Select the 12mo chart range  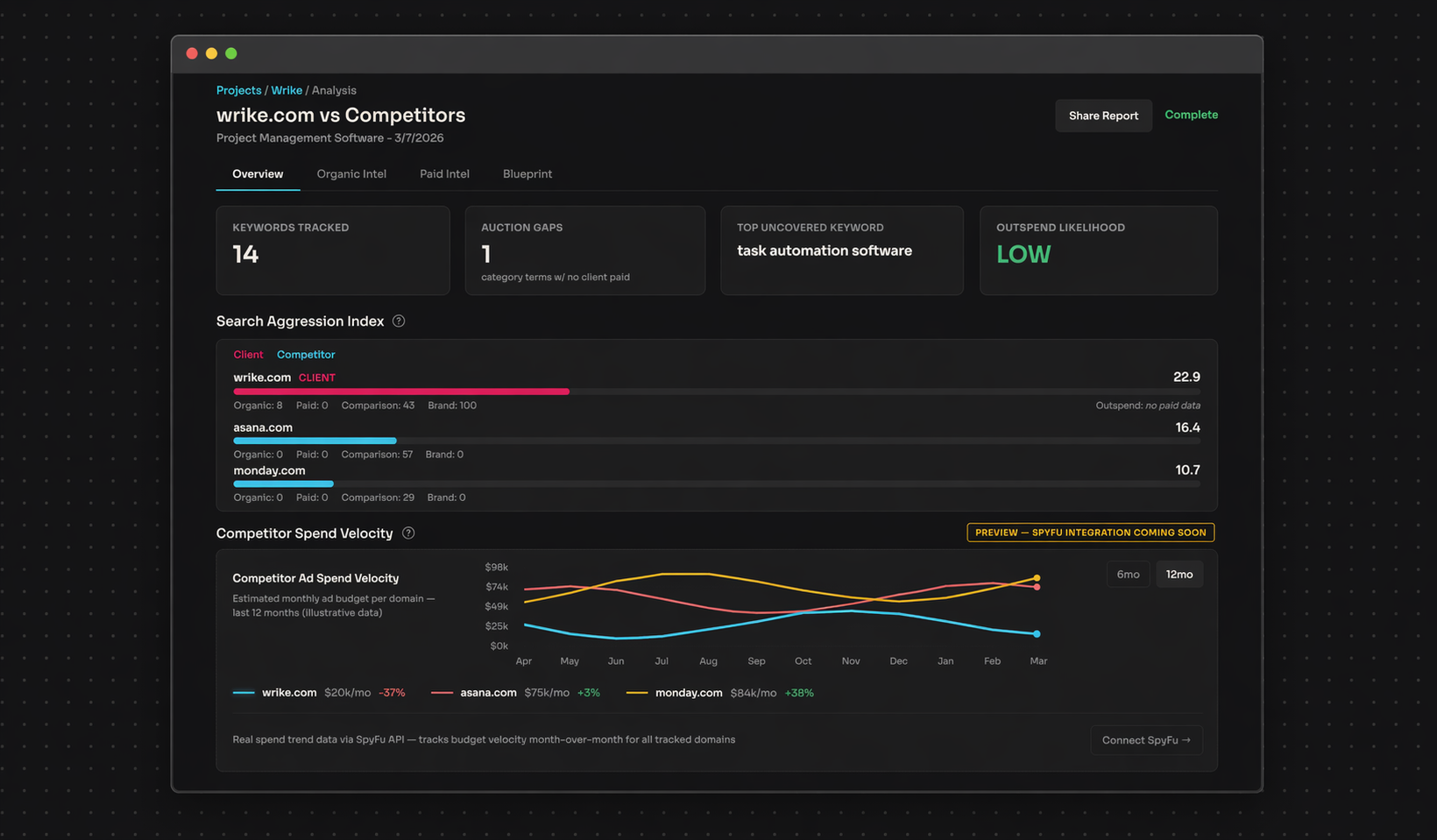[1179, 574]
